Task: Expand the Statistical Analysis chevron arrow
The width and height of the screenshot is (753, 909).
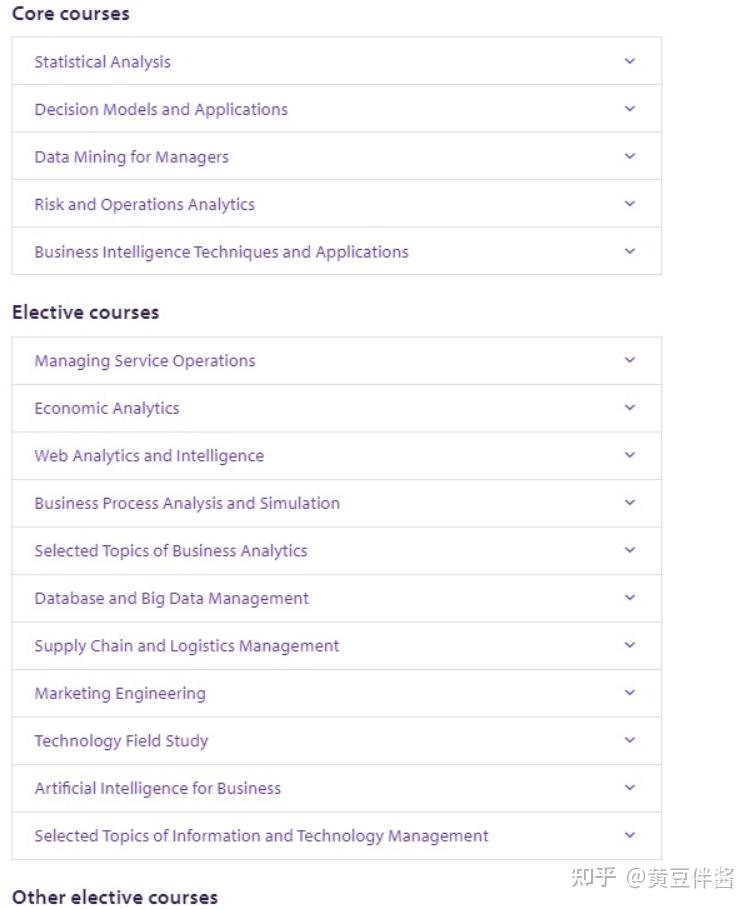Action: 629,61
